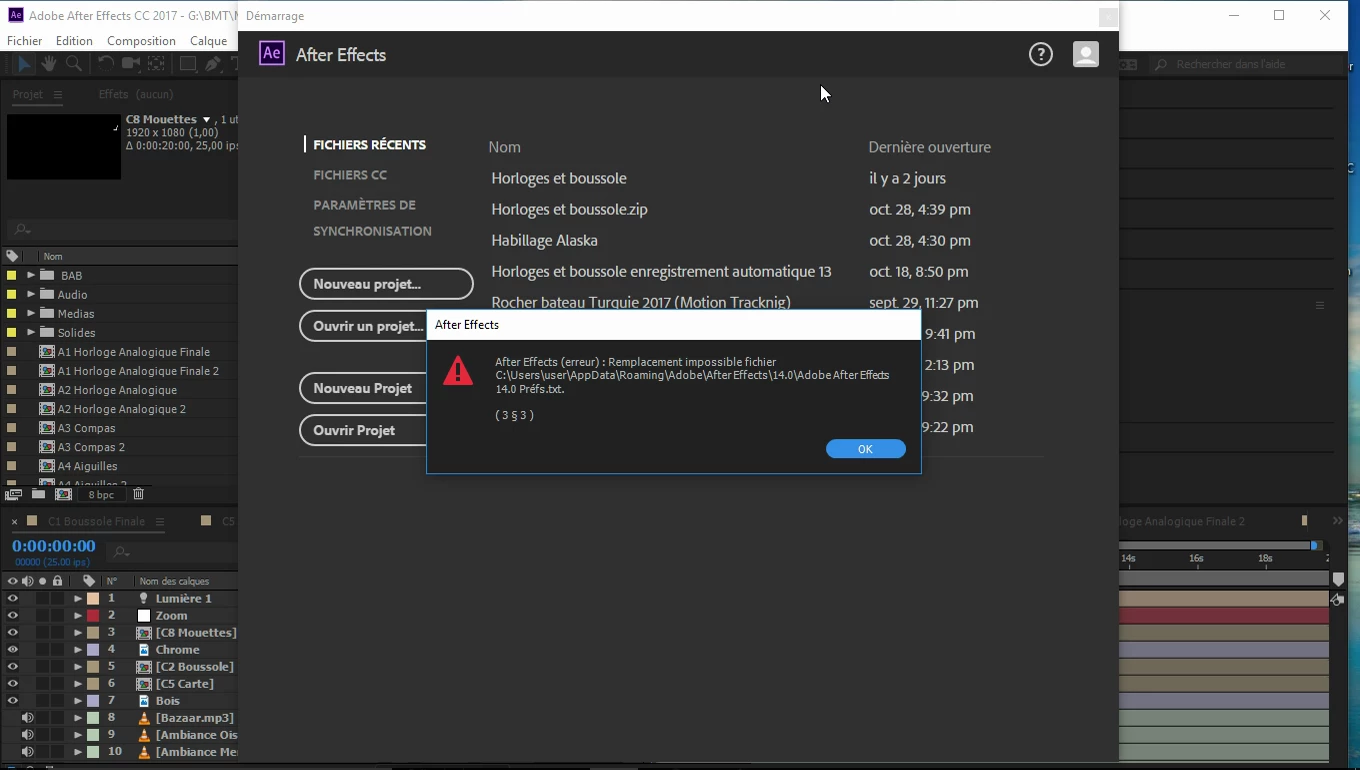Click the Ouvrir Projet button

point(364,430)
